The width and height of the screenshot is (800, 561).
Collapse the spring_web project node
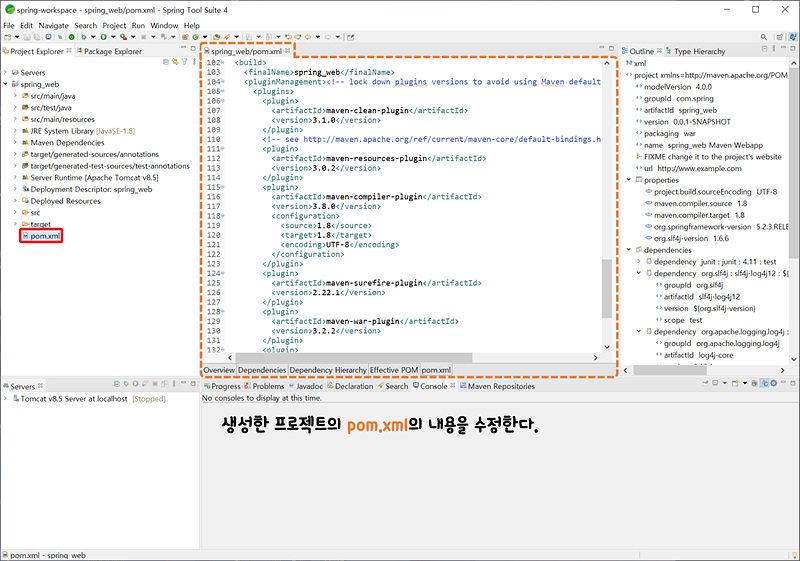(x=6, y=84)
